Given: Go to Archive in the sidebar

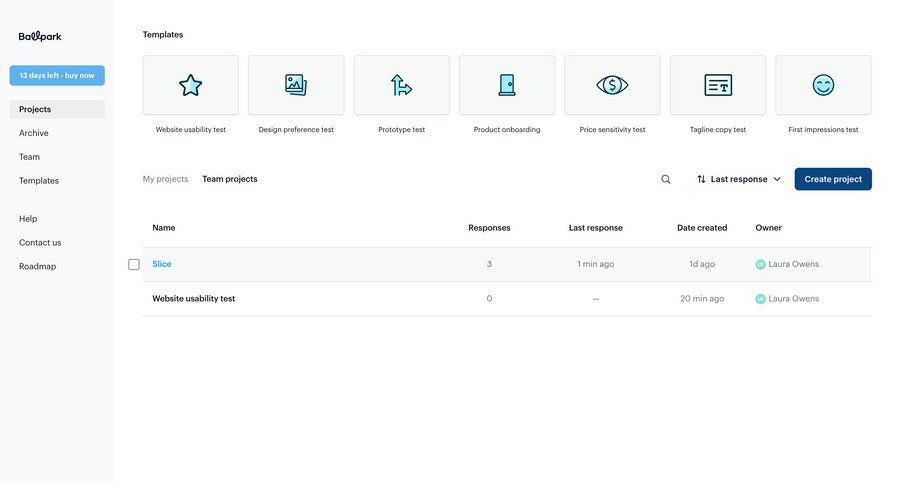Looking at the screenshot, I should pyautogui.click(x=34, y=133).
